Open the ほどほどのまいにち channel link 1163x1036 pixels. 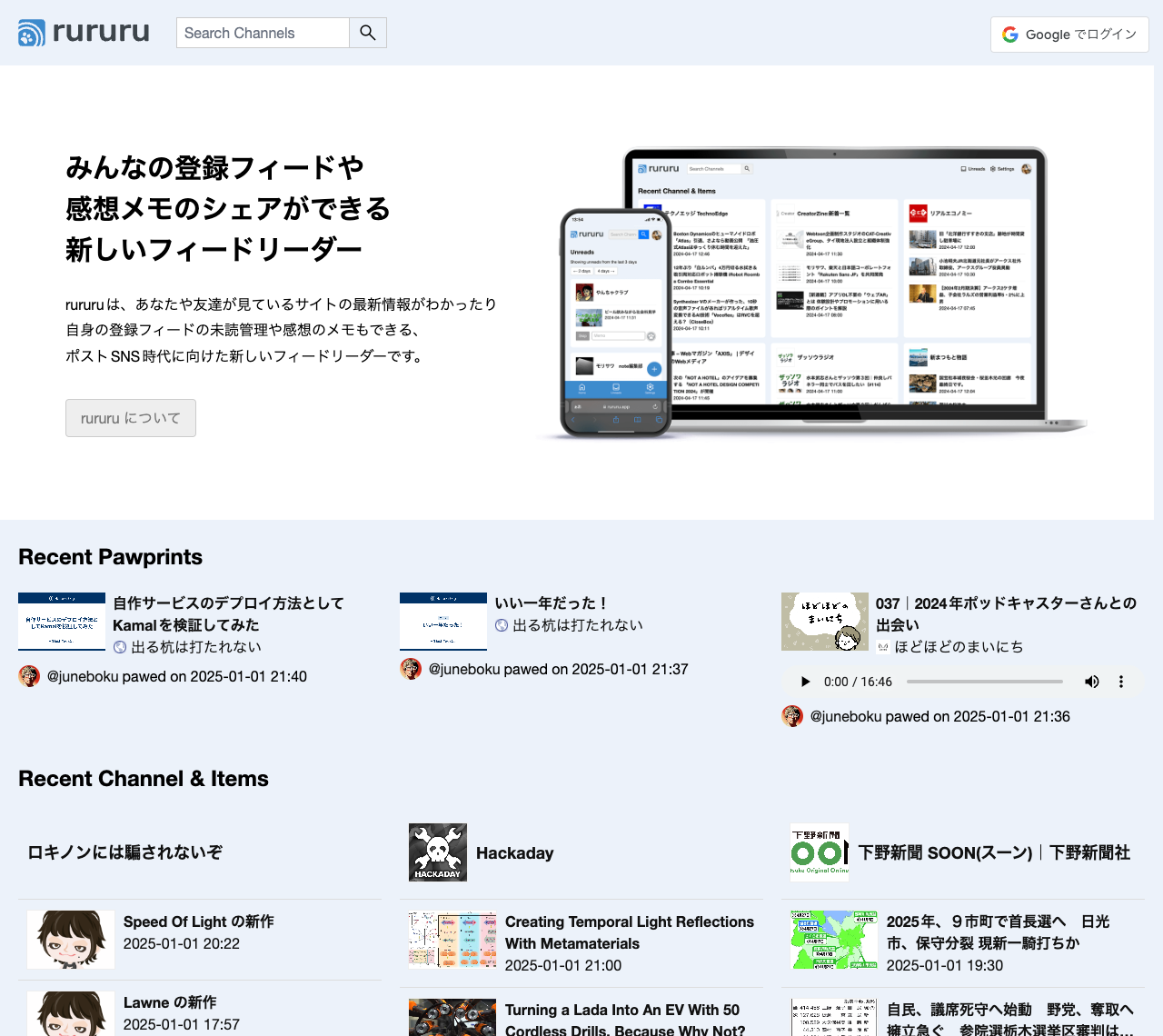(x=959, y=647)
